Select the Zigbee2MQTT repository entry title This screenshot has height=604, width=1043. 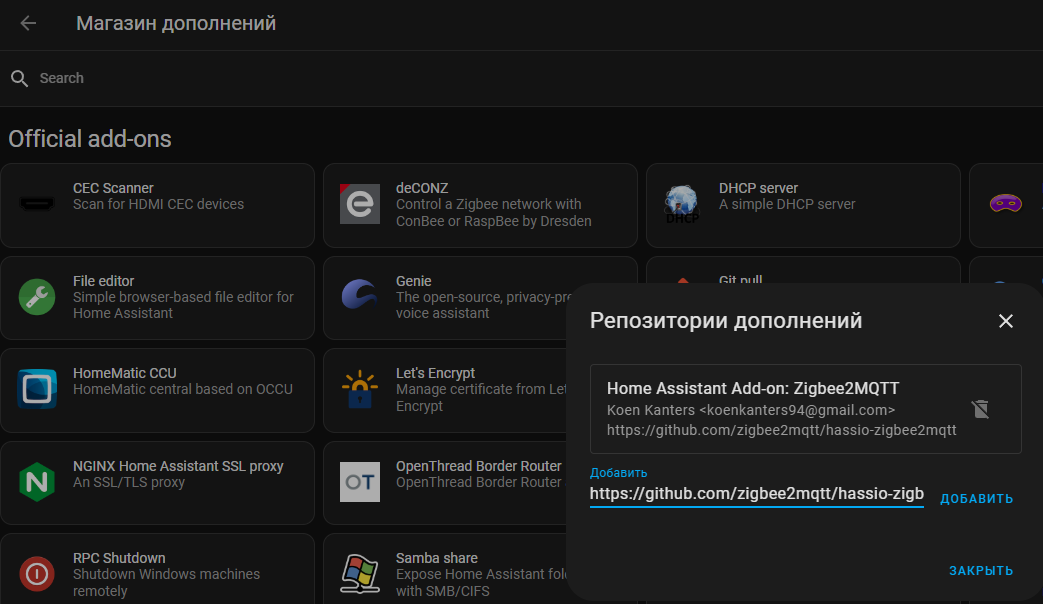click(753, 388)
